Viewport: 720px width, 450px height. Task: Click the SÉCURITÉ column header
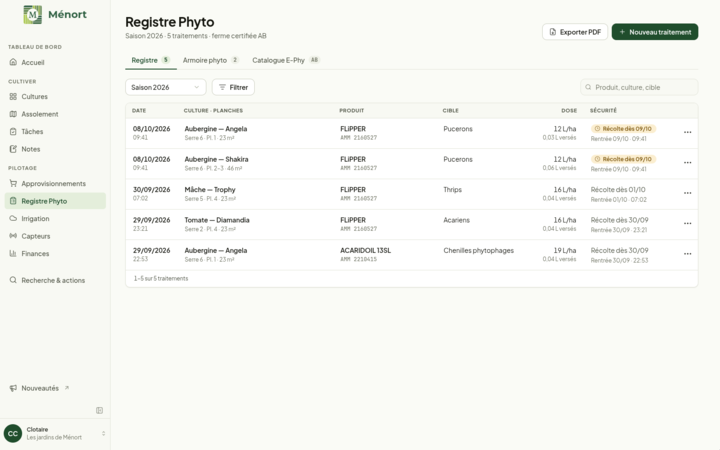(x=603, y=111)
